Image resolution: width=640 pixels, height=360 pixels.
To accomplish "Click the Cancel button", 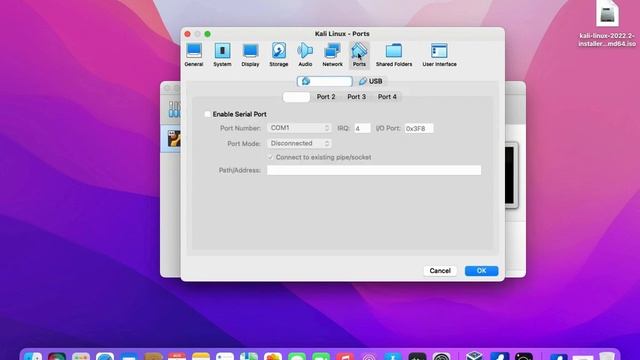I will click(x=440, y=271).
